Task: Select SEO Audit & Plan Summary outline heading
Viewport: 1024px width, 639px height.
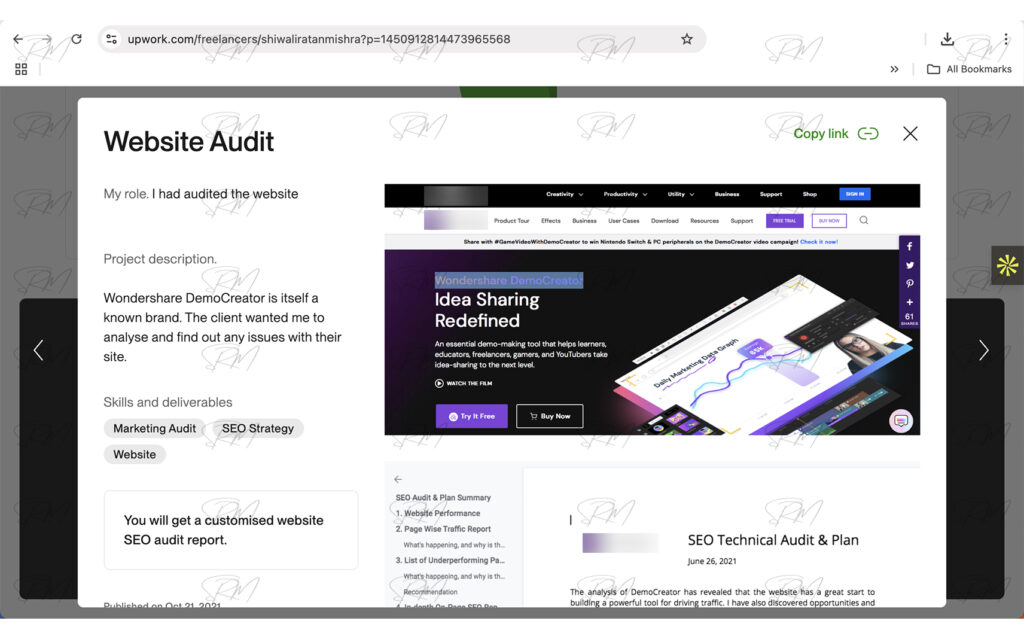Action: [x=443, y=498]
